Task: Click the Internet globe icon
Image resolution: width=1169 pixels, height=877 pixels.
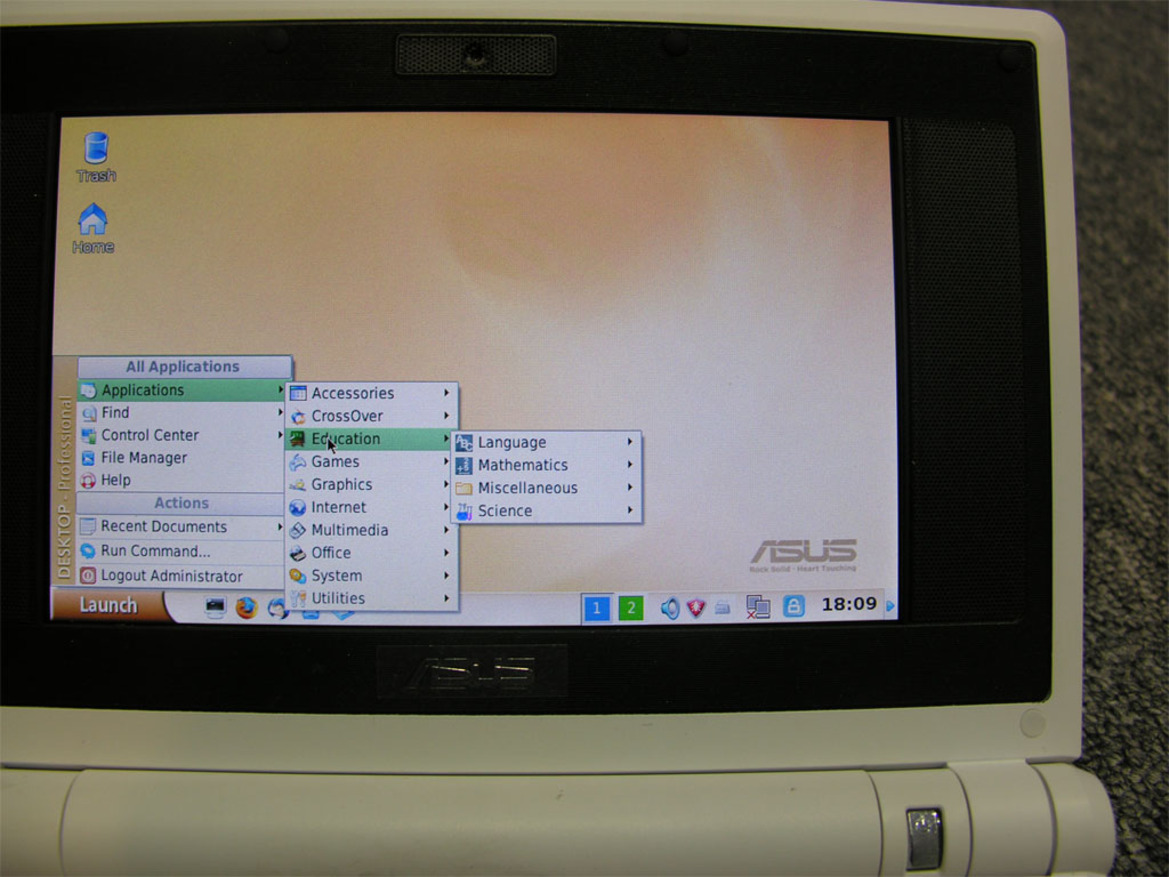Action: pyautogui.click(x=298, y=508)
